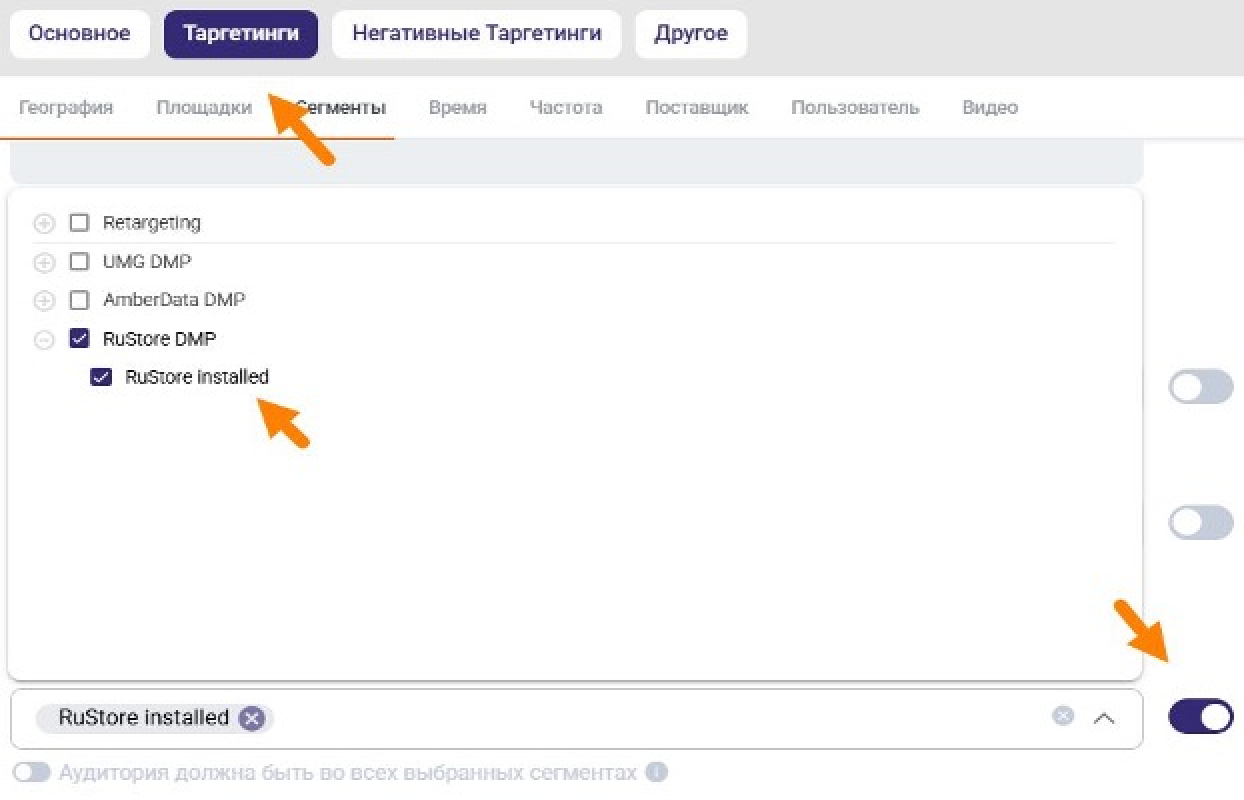1244x800 pixels.
Task: Click info icon next to audience toggle
Action: [656, 773]
